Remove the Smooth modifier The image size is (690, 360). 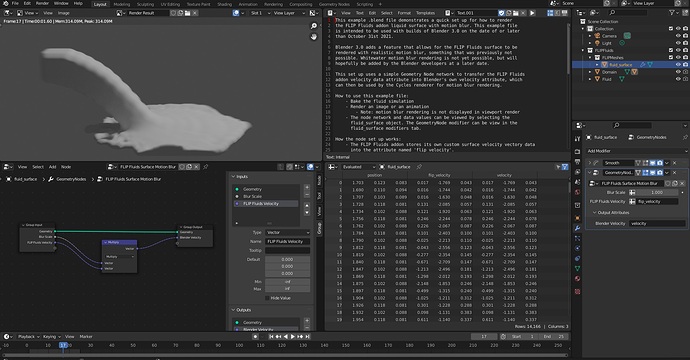pos(675,163)
